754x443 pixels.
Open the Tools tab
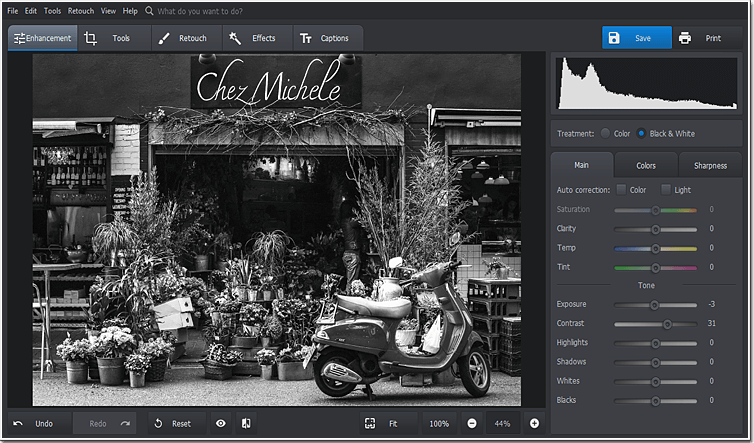click(114, 38)
